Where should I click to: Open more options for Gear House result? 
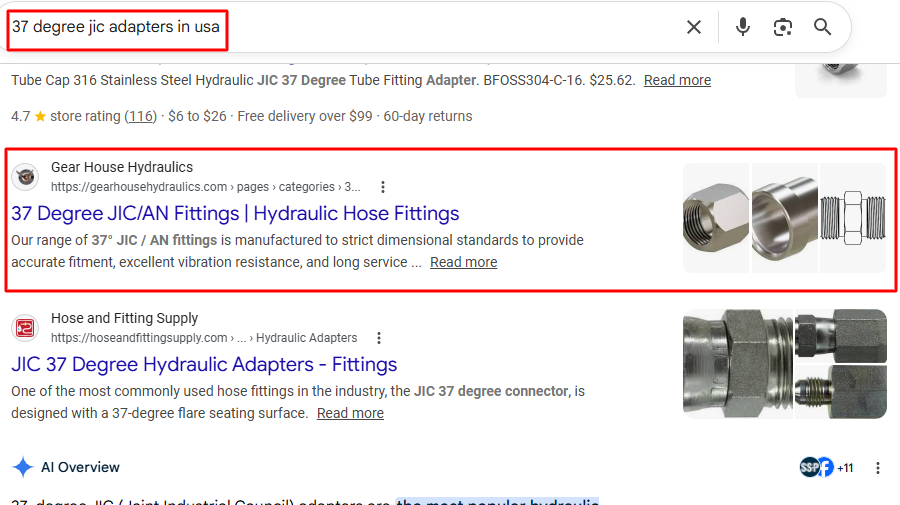click(x=382, y=187)
